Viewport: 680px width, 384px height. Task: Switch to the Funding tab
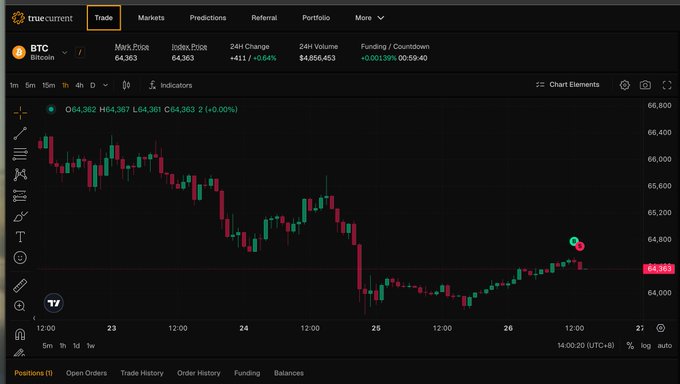click(x=247, y=373)
